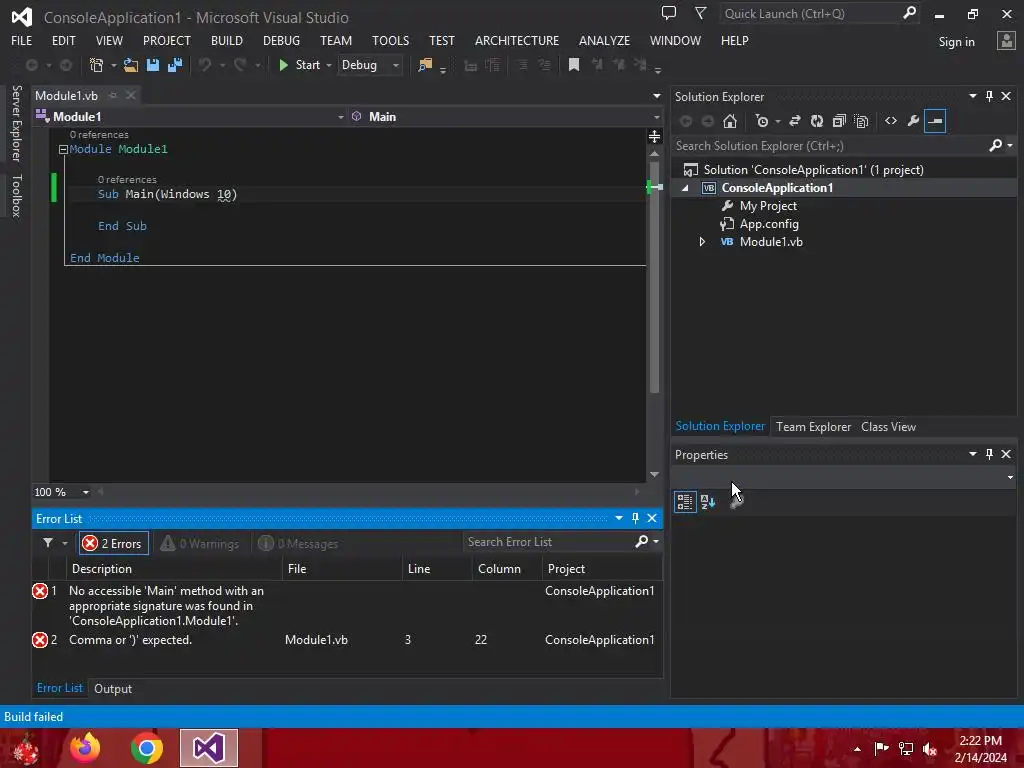1024x768 pixels.
Task: Open the BUILD menu
Action: [x=227, y=40]
